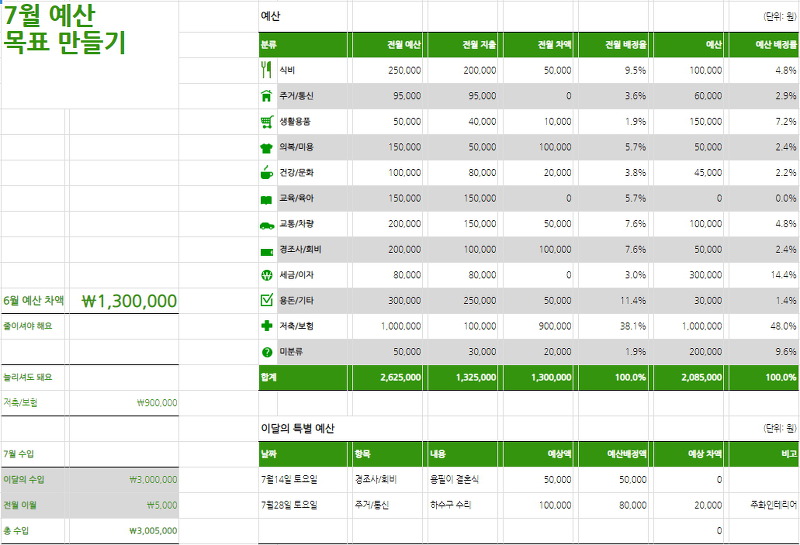Click the 7월14일 토요일 date cell
This screenshot has width=800, height=545.
pyautogui.click(x=303, y=480)
